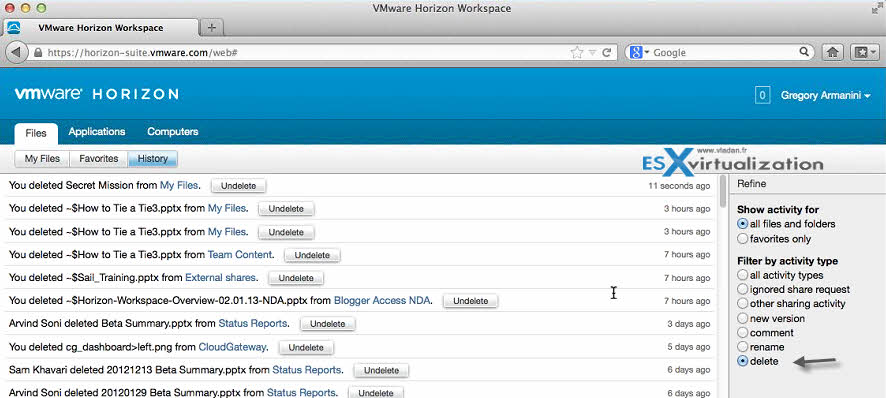Filter by ignored share request
886x398 pixels.
pos(743,289)
